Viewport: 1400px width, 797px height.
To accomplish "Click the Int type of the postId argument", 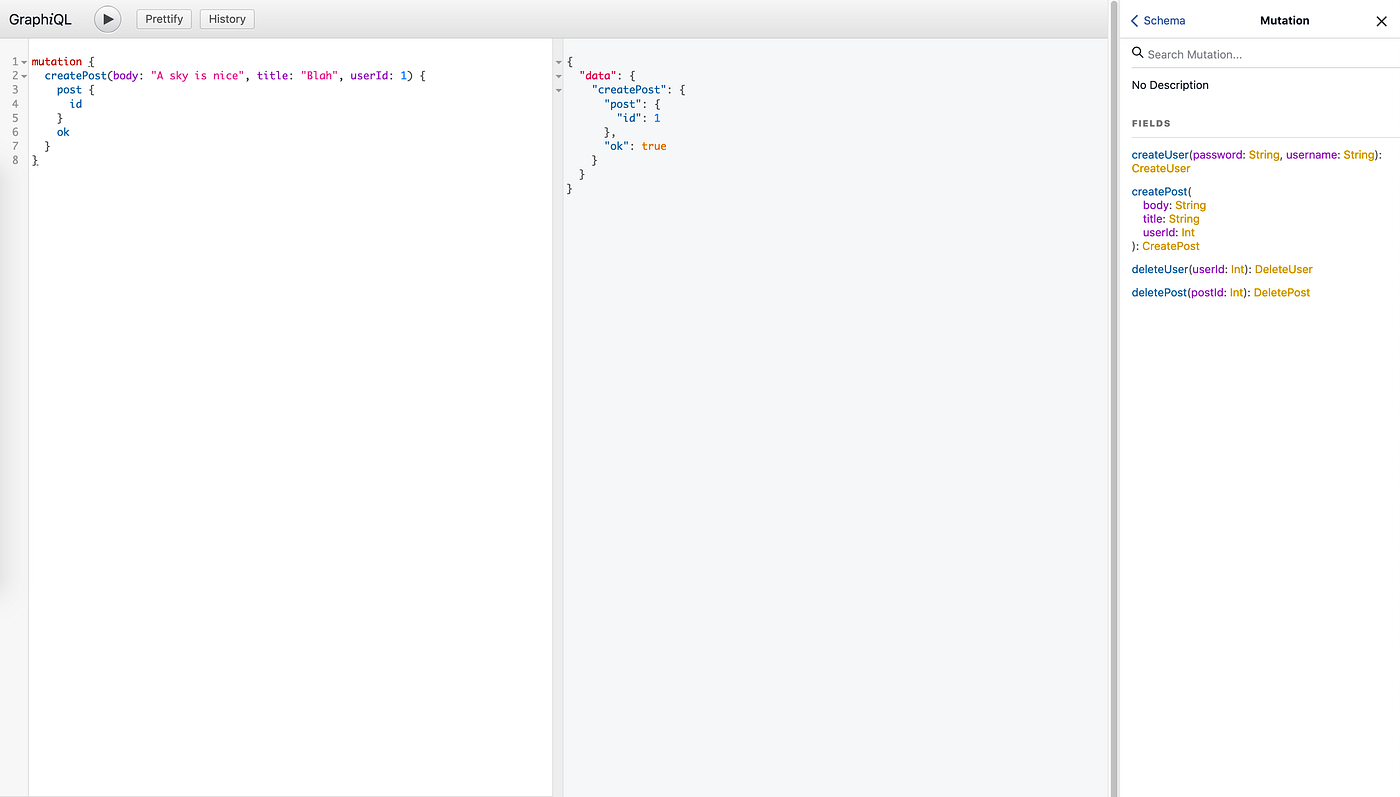I will 1237,291.
